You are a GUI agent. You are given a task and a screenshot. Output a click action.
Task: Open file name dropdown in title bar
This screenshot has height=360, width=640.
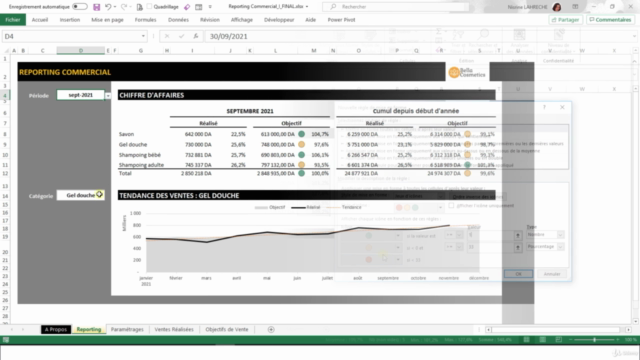tap(307, 7)
